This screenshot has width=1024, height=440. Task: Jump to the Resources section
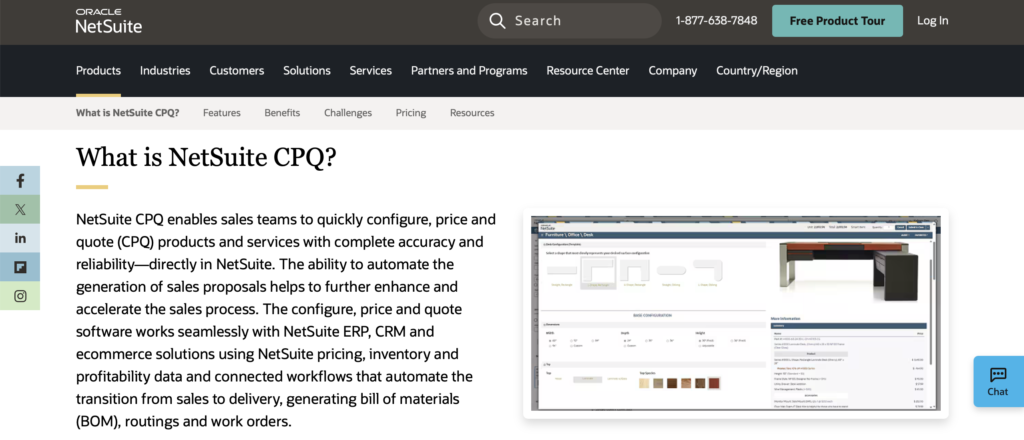click(x=472, y=113)
